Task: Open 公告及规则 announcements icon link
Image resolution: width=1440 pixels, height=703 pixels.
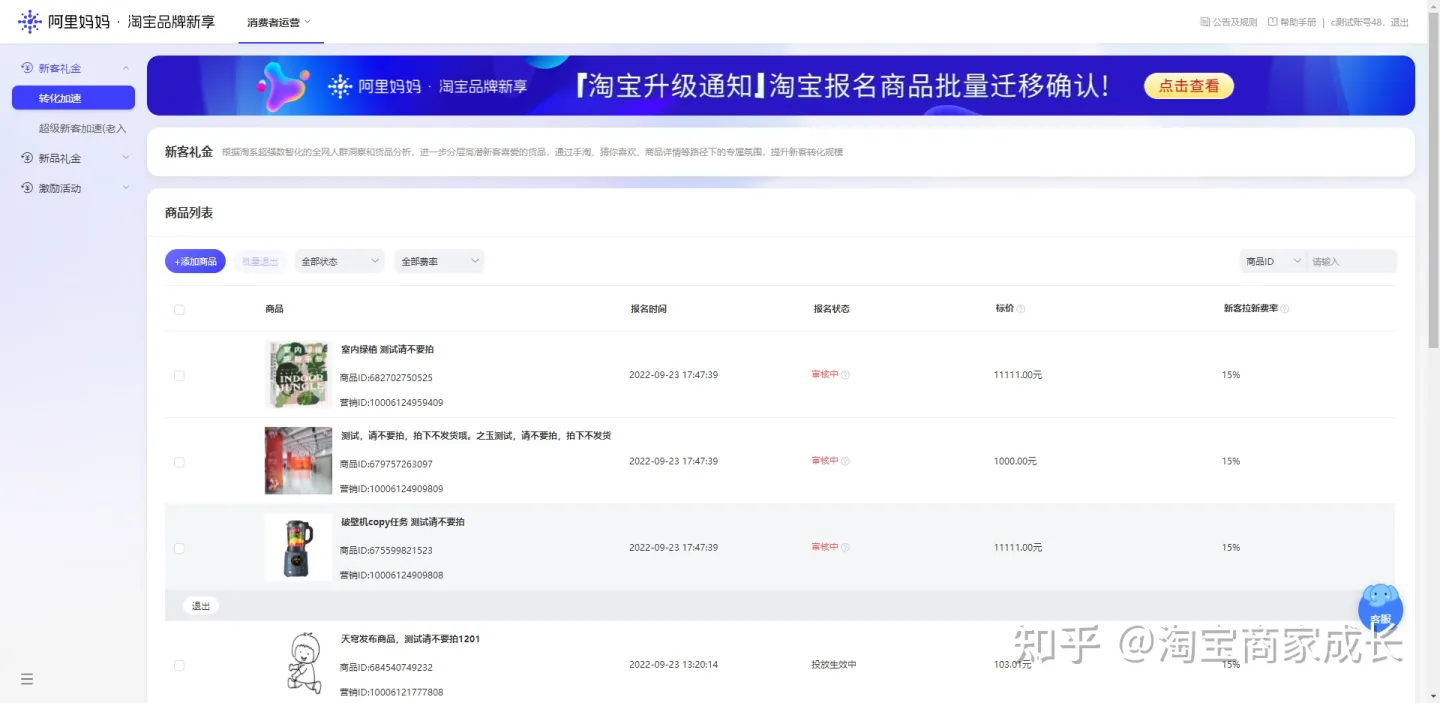Action: [x=1205, y=22]
